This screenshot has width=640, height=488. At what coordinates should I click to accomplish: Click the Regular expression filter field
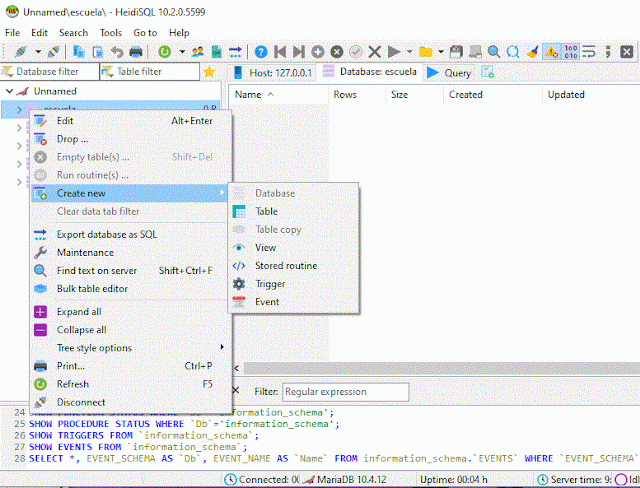tap(345, 392)
